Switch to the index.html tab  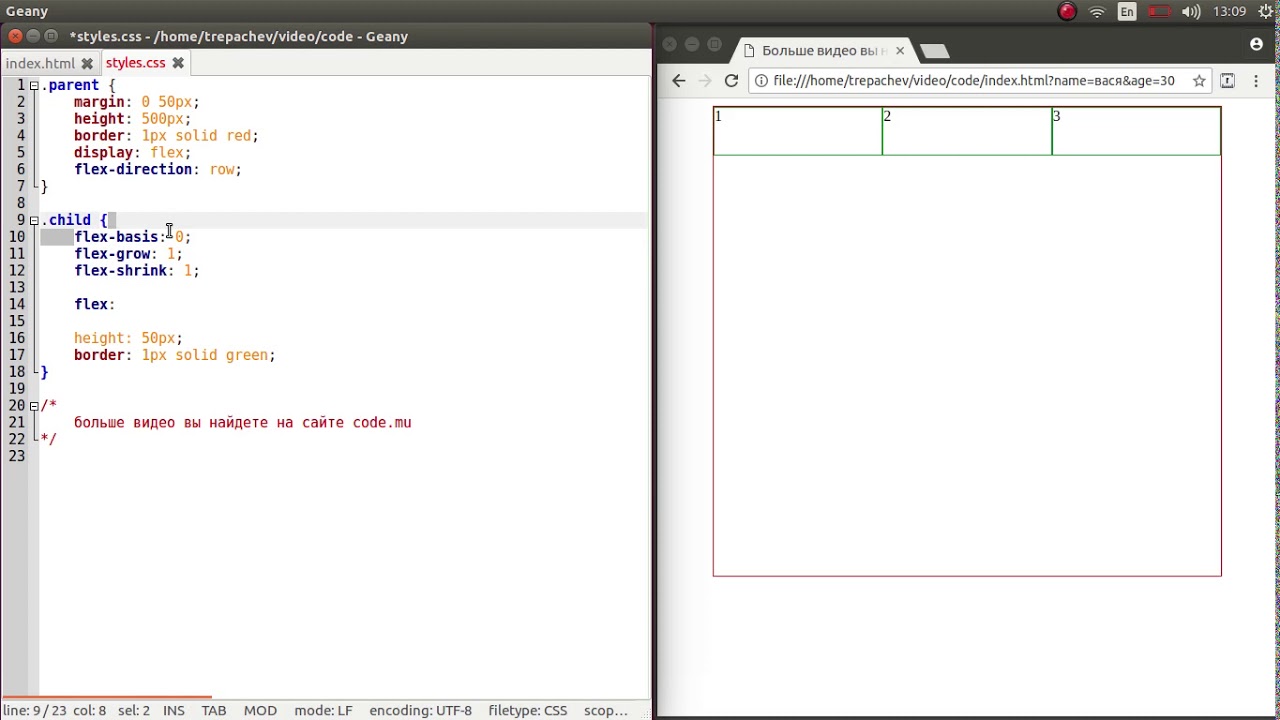click(40, 63)
